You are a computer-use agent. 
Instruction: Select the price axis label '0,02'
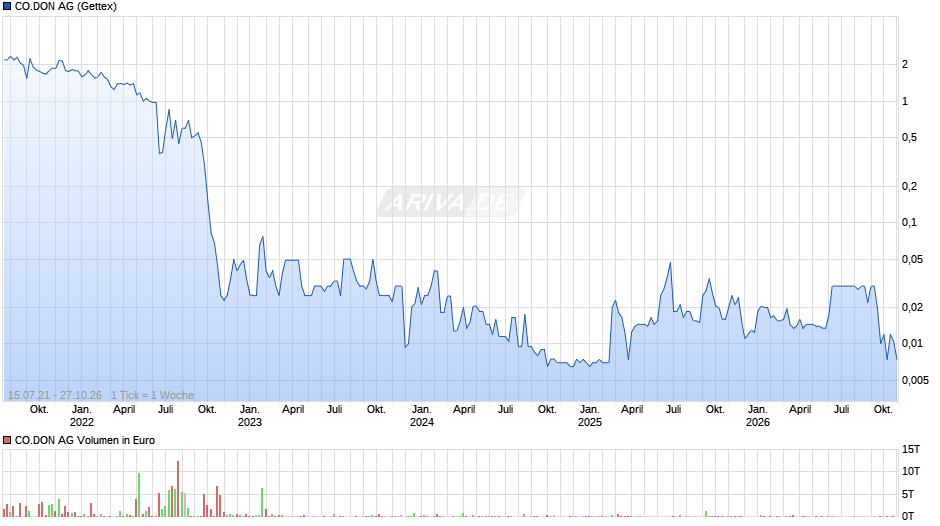tap(912, 308)
